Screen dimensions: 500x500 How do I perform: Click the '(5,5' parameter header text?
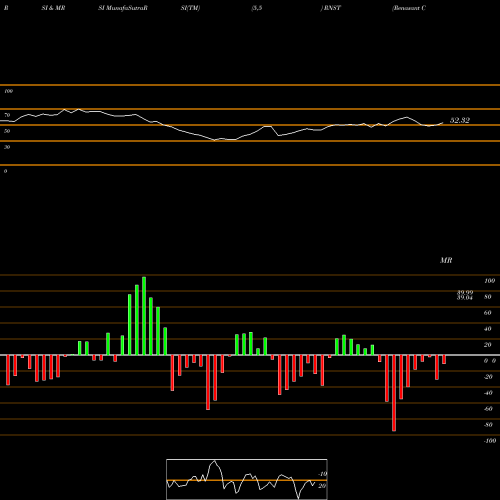(257, 8)
